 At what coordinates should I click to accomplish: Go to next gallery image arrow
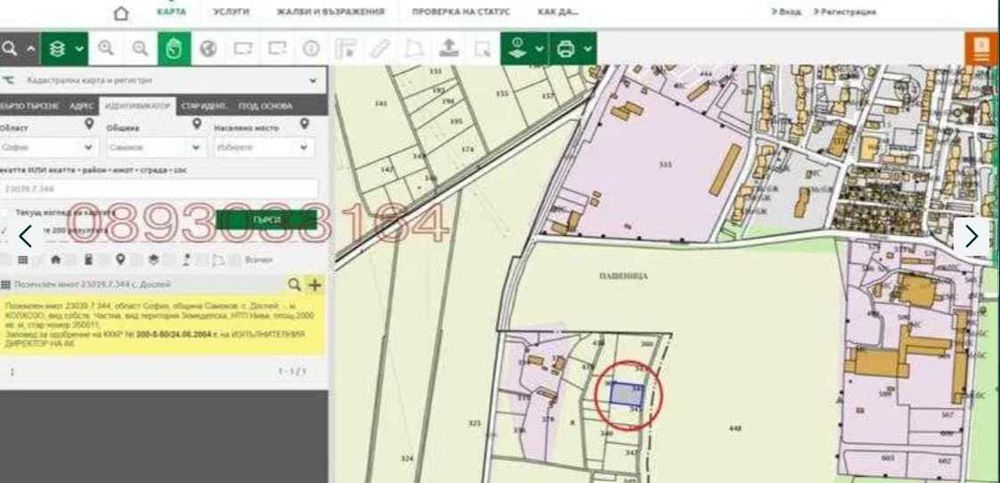click(x=971, y=236)
